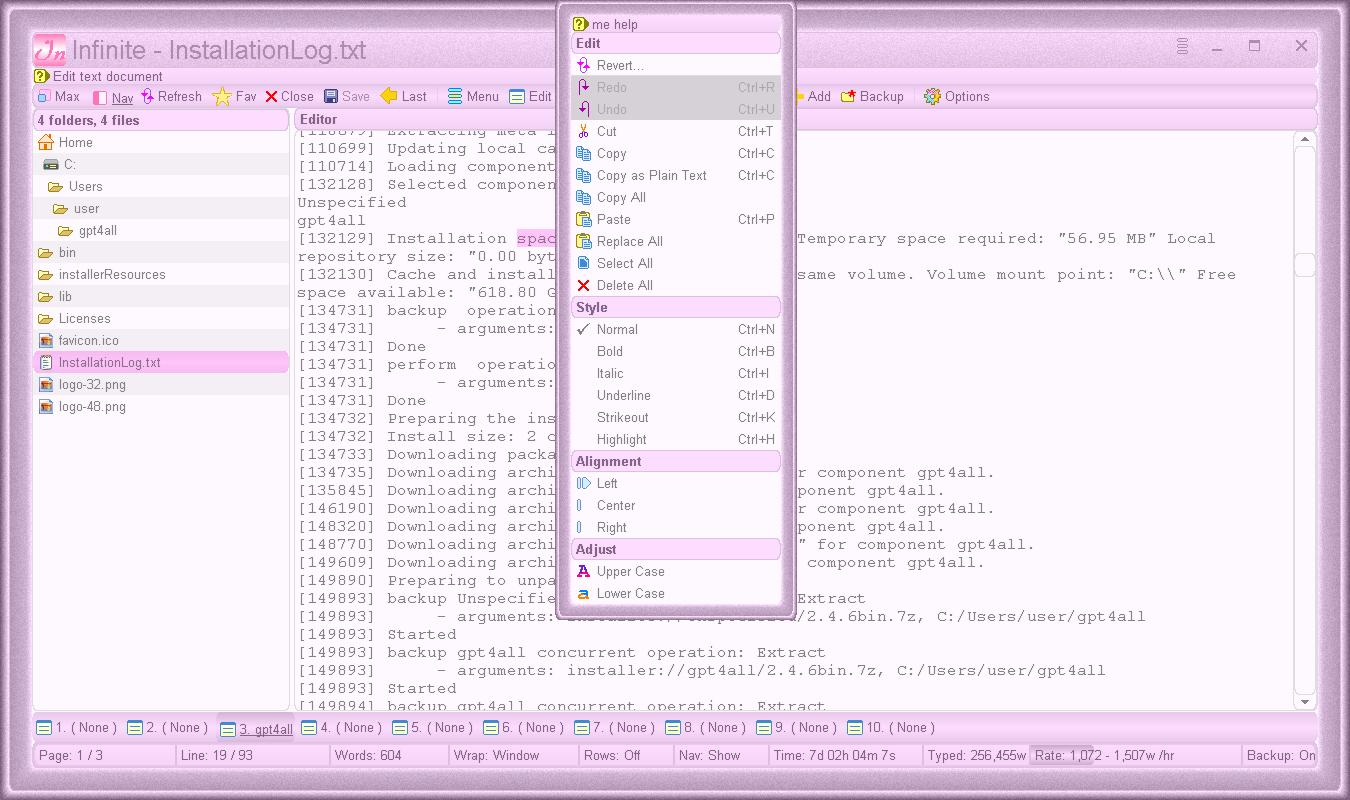Select InstallationLog.txt in file list
Screen dimensions: 1350x800
[161, 362]
